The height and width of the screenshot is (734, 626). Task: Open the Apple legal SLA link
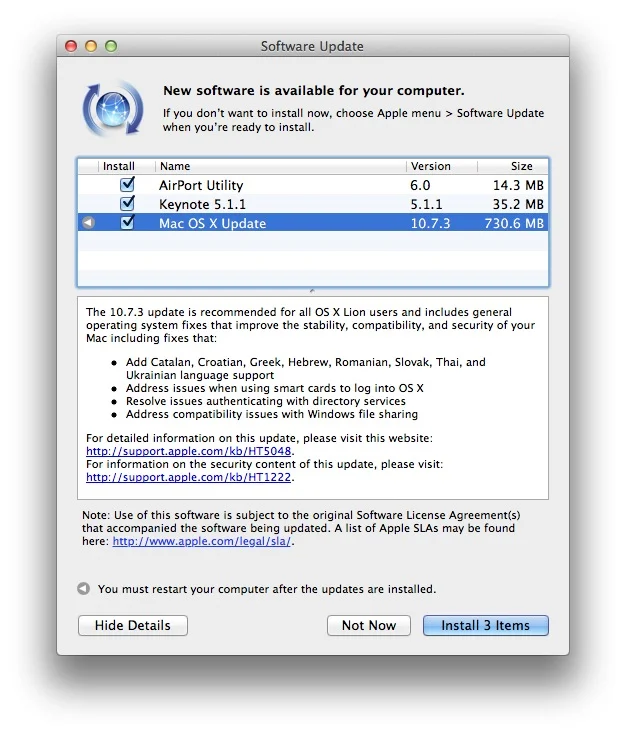[x=202, y=541]
